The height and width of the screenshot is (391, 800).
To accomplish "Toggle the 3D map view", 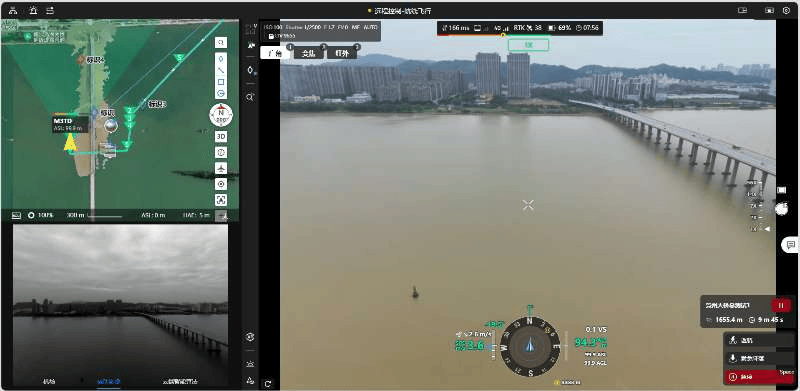I will point(221,136).
